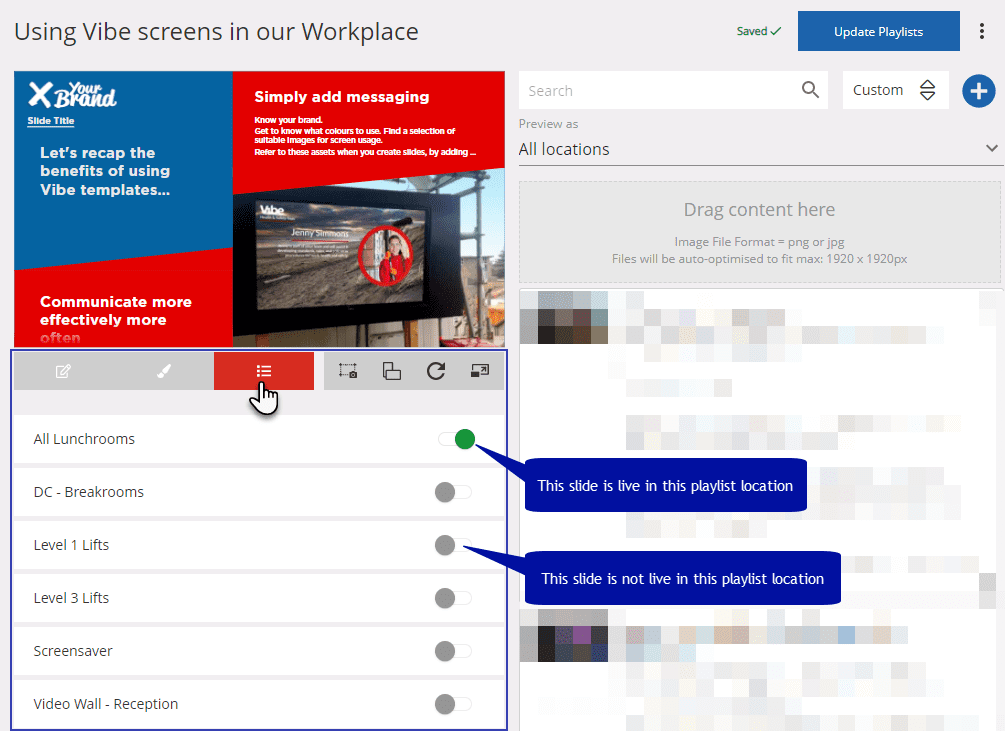Viewport: 1005px width, 731px height.
Task: Select the playlist locations list tab
Action: click(264, 371)
